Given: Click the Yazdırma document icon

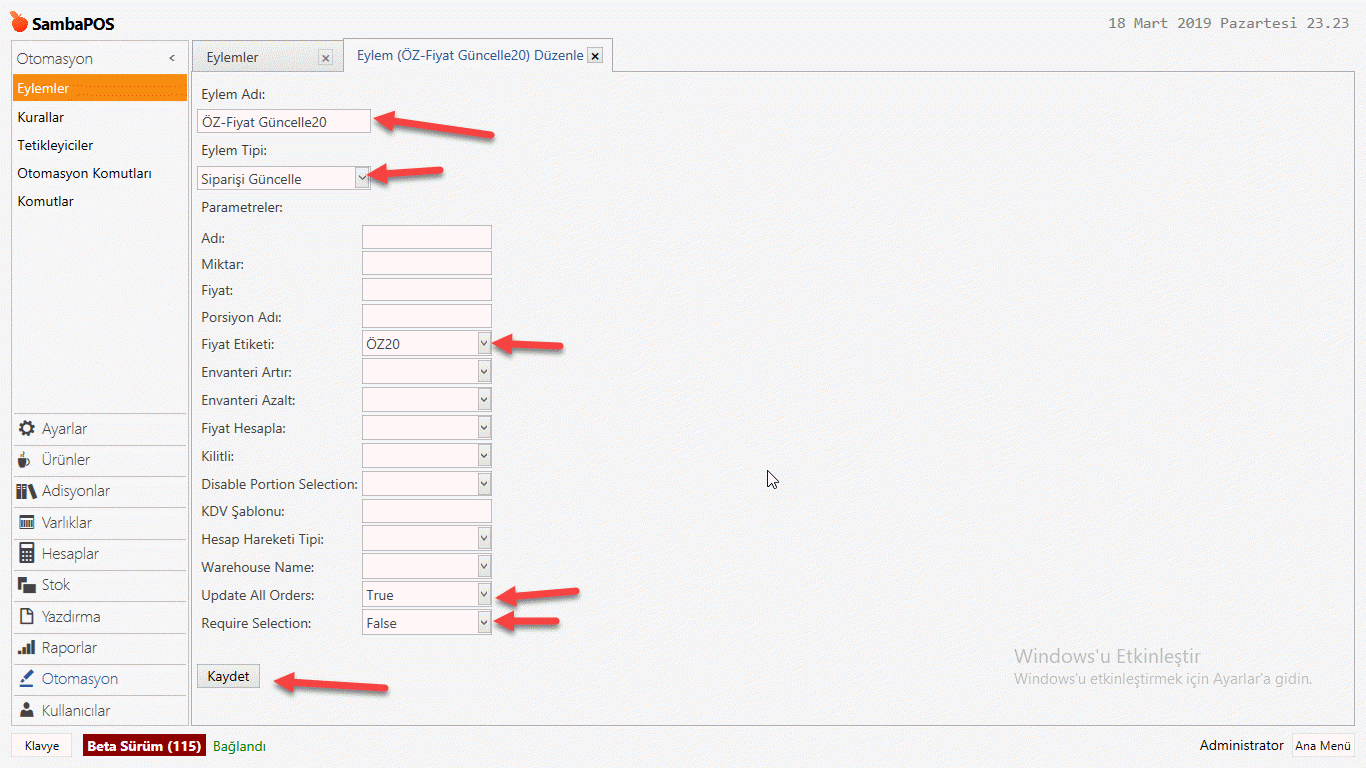Looking at the screenshot, I should pos(27,617).
